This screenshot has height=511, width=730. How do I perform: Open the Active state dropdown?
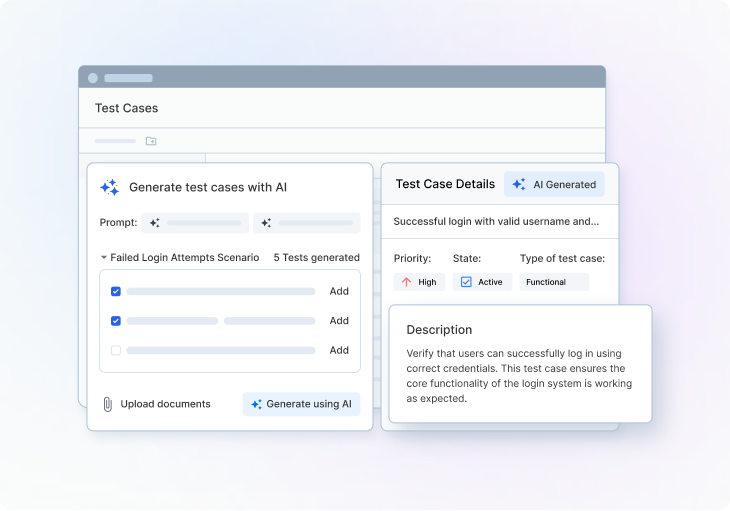point(483,282)
